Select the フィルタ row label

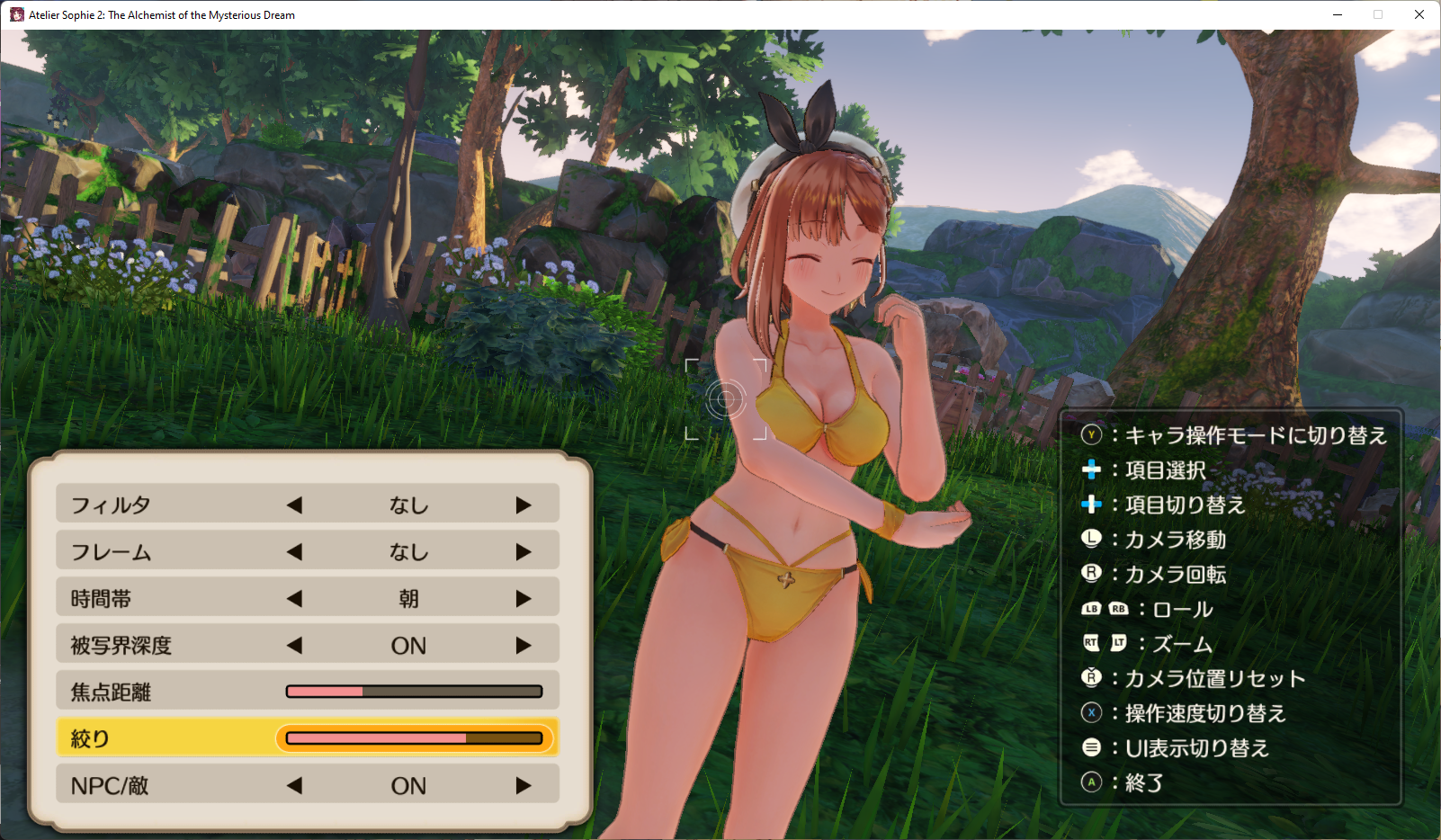tap(111, 505)
